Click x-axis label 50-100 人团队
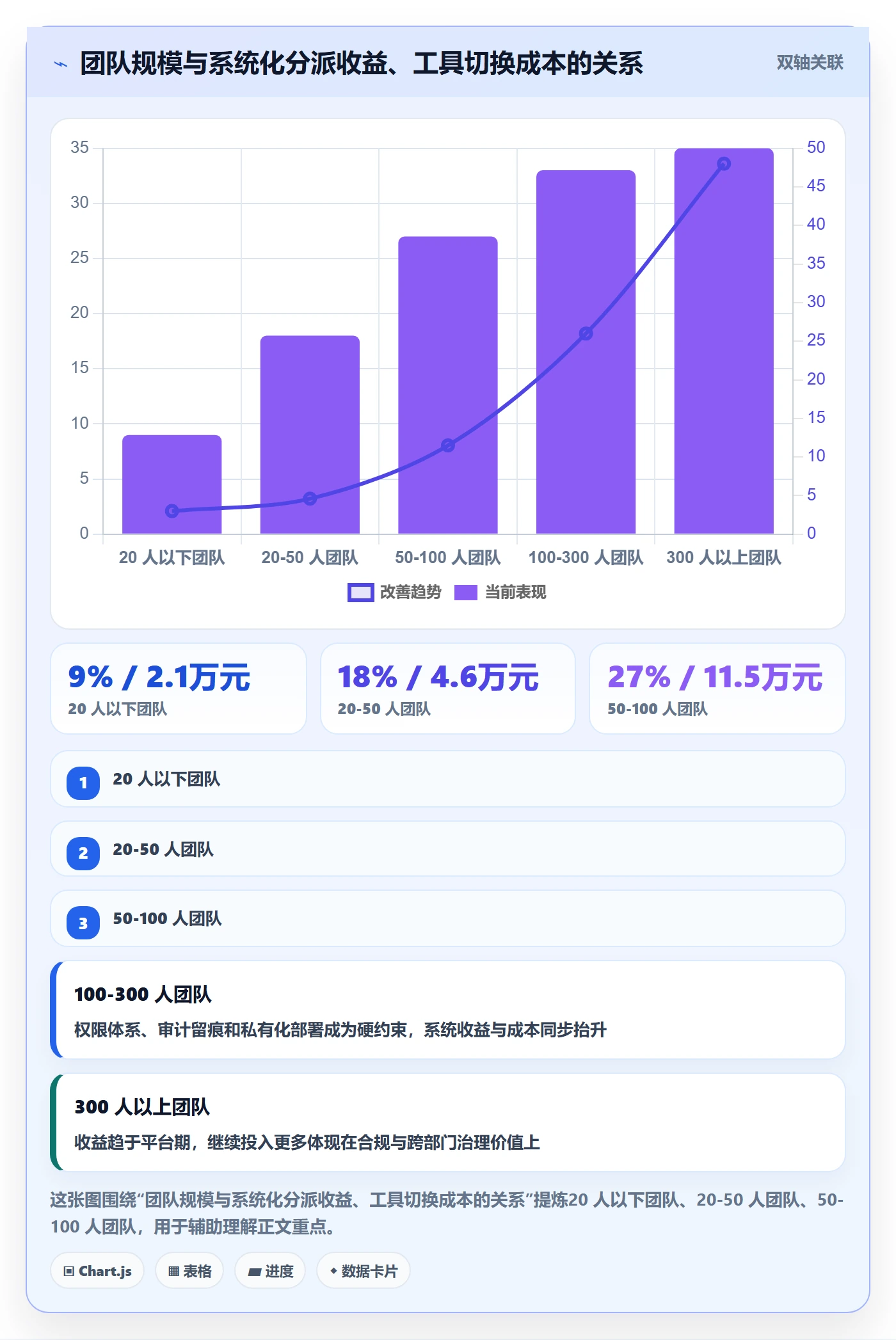Viewport: 896px width, 1340px height. (448, 558)
